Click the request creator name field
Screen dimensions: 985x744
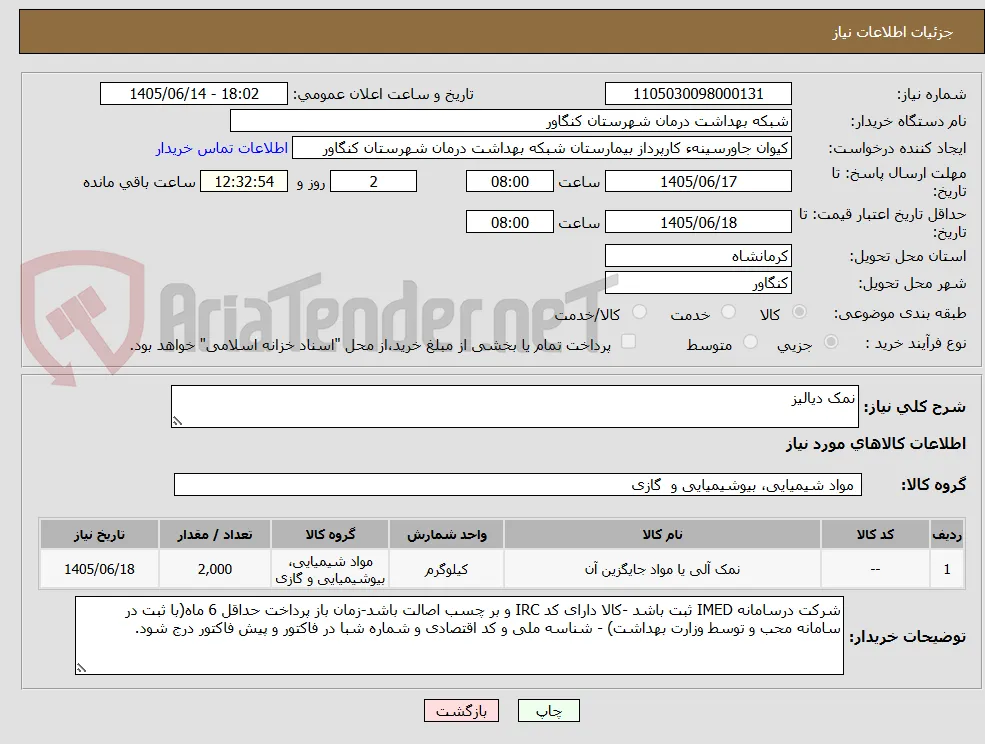541,148
